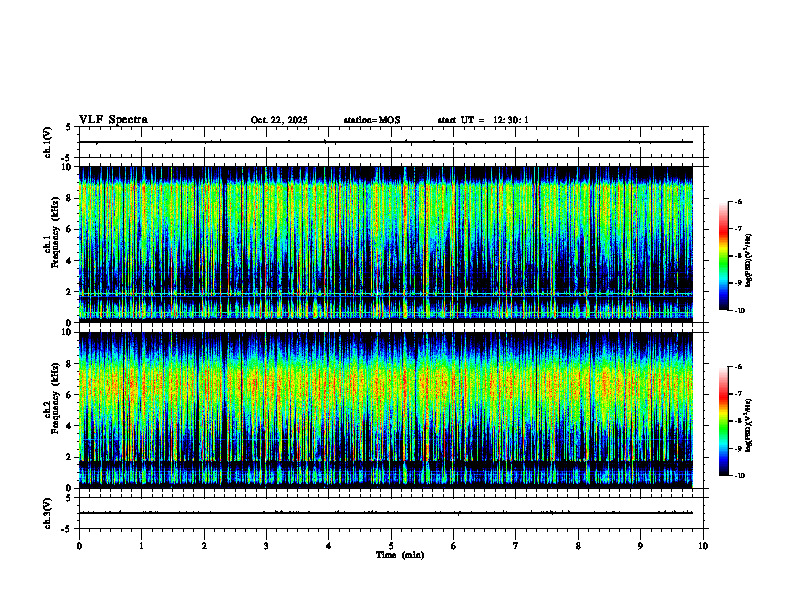Click the "Time (min)" axis label
The image size is (792, 612).
pos(400,555)
